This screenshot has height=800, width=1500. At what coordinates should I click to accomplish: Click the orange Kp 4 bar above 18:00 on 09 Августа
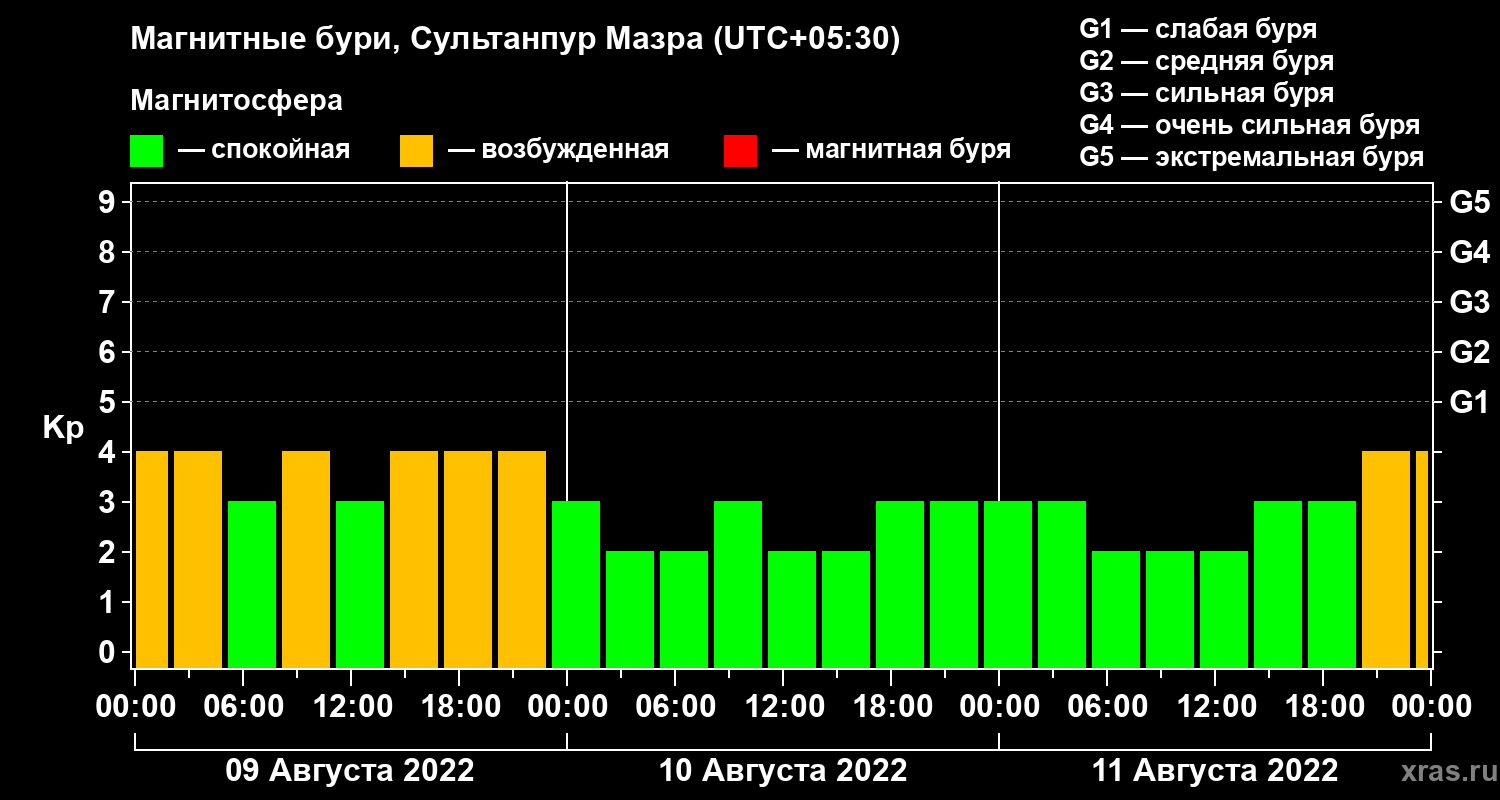(x=468, y=559)
